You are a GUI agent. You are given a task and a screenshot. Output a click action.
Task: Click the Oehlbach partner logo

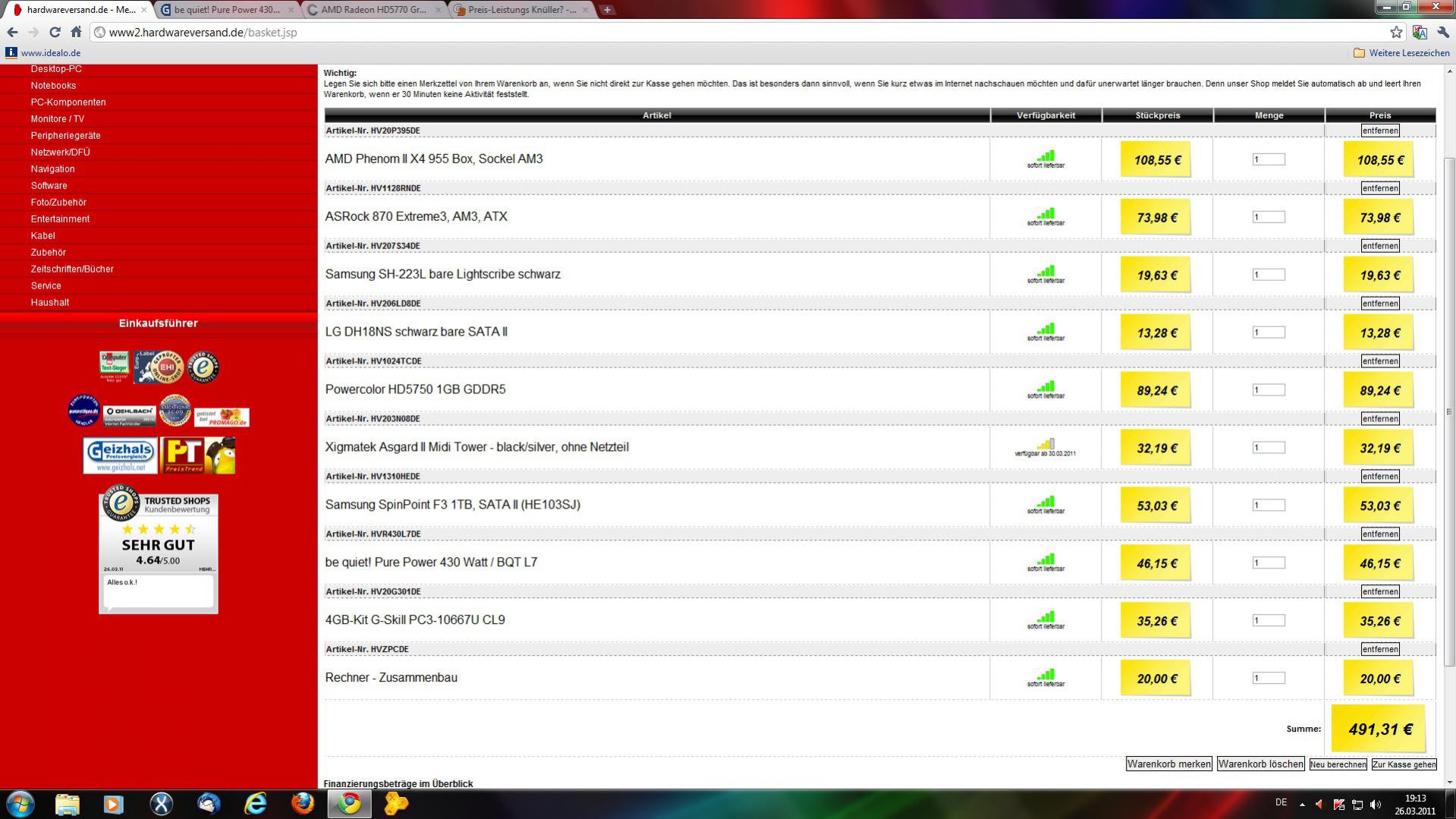click(x=130, y=414)
